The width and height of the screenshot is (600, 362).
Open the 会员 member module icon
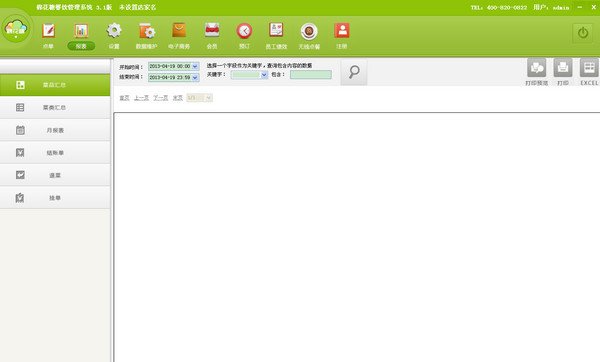(212, 30)
